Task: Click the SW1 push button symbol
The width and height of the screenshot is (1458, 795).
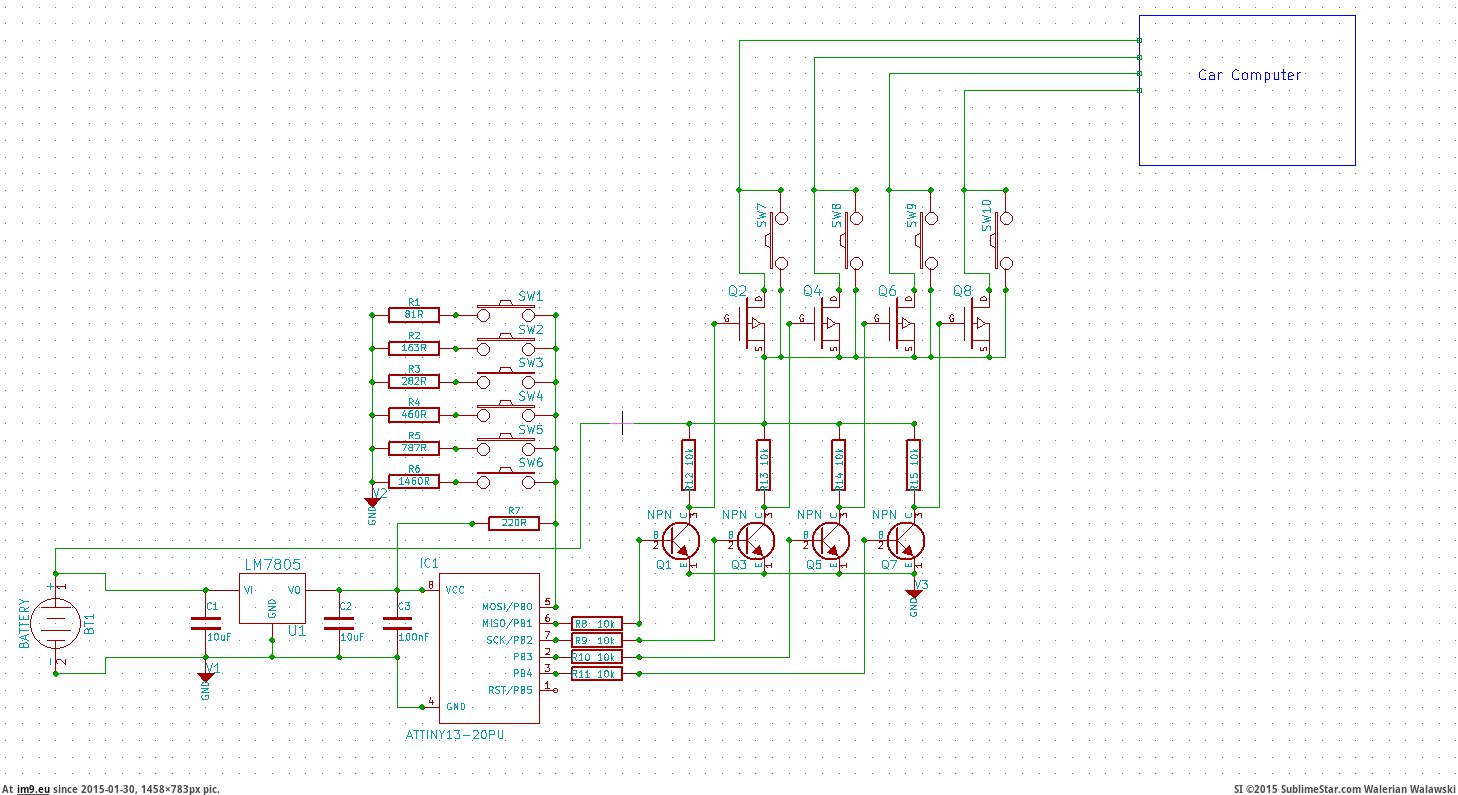Action: click(x=502, y=314)
